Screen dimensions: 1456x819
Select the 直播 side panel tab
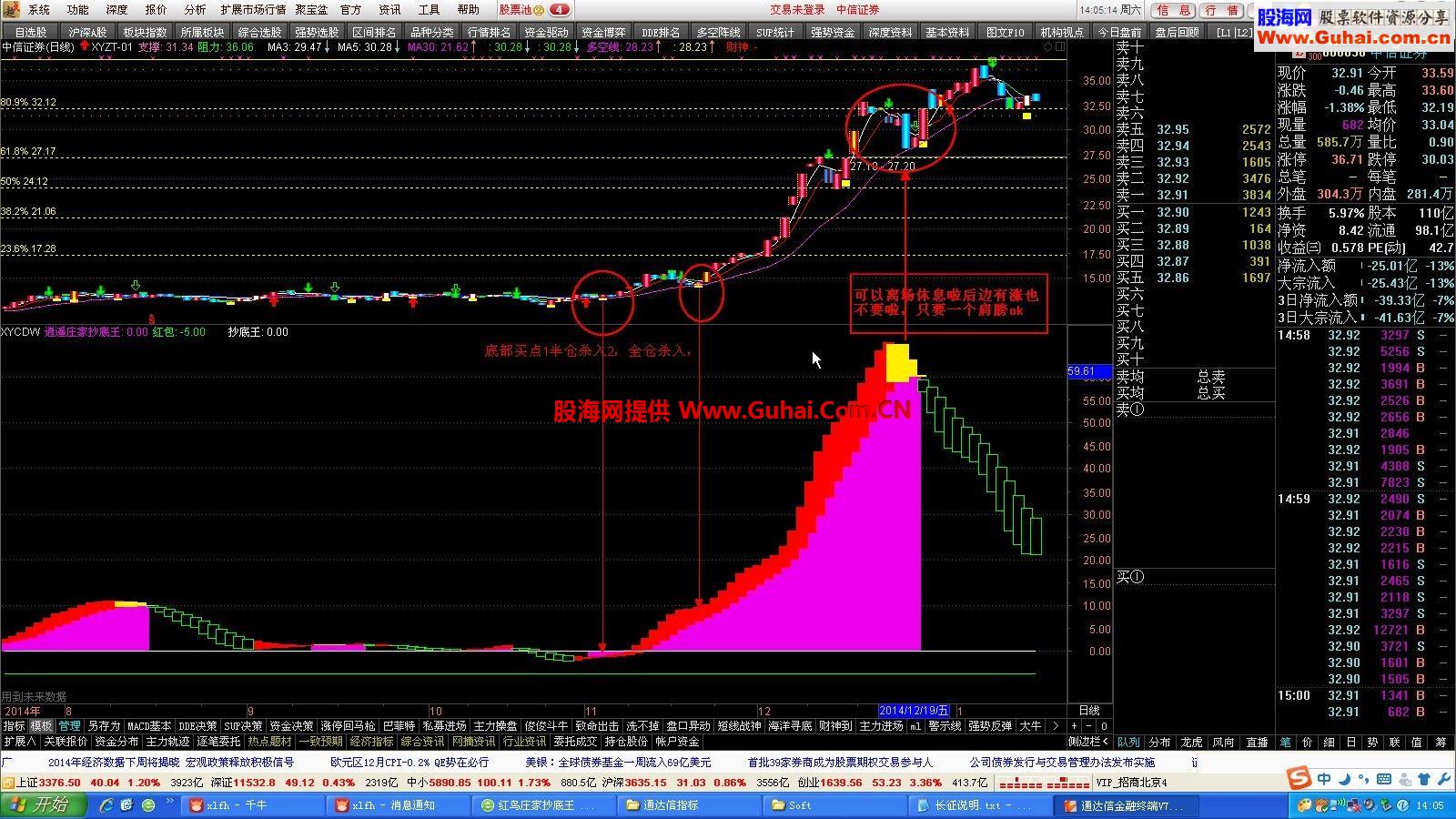tap(1257, 743)
